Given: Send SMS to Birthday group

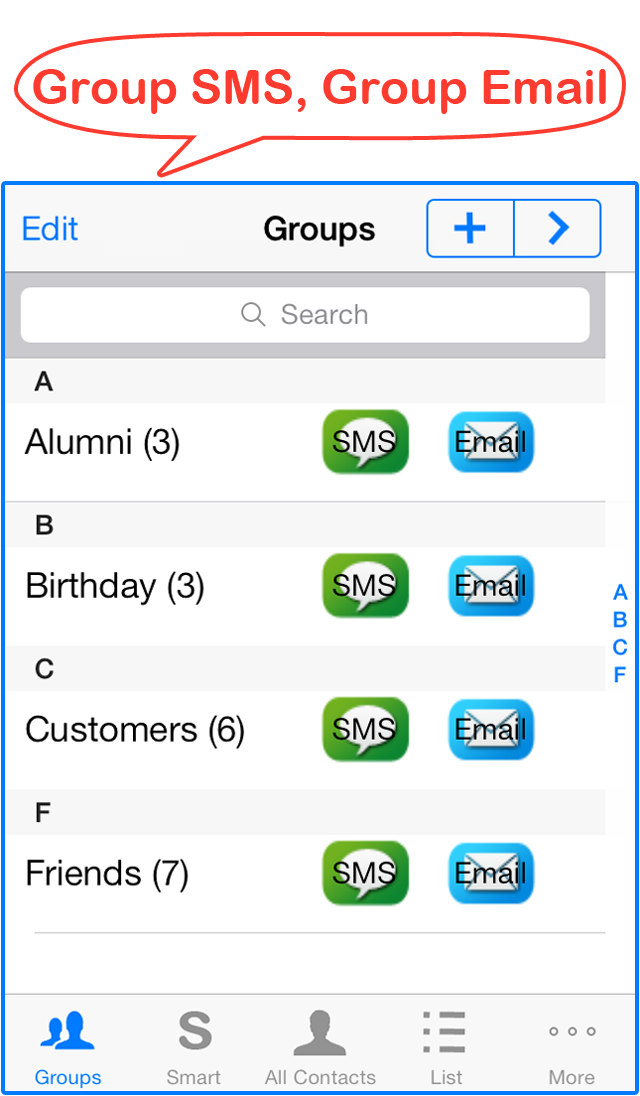Looking at the screenshot, I should (x=365, y=585).
